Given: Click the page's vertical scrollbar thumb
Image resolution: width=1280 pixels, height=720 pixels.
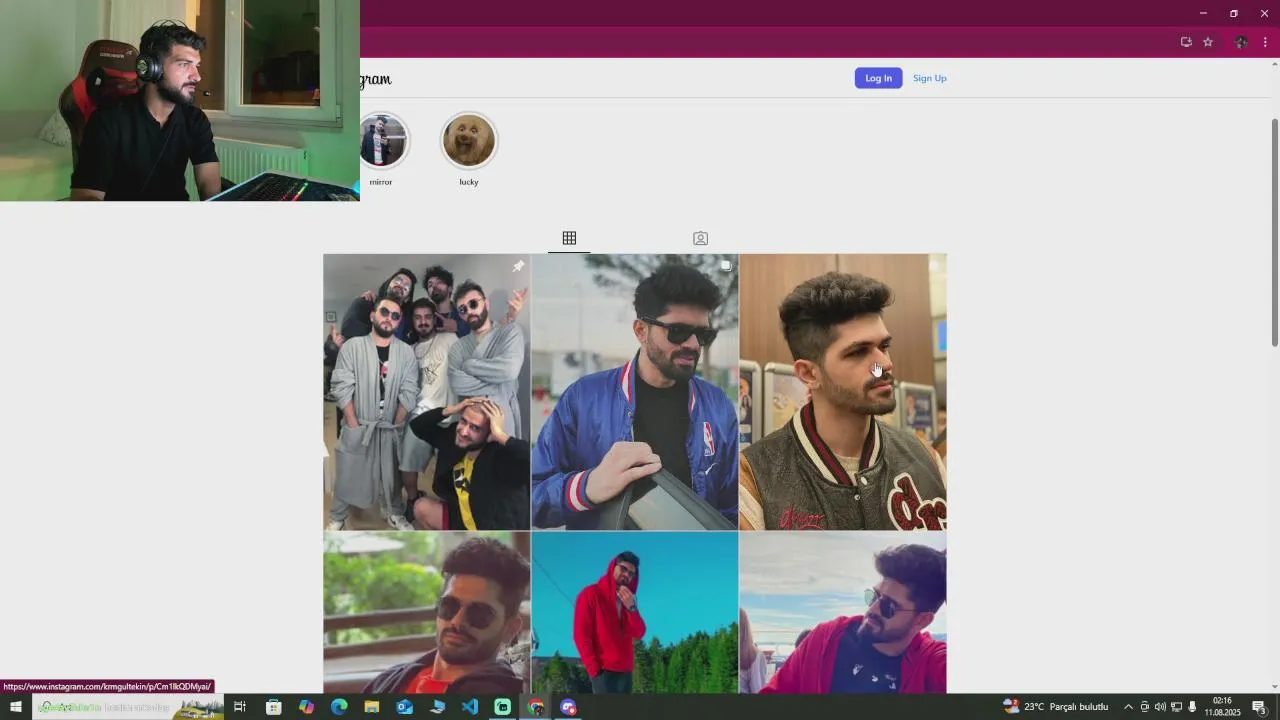Looking at the screenshot, I should coord(1274,232).
